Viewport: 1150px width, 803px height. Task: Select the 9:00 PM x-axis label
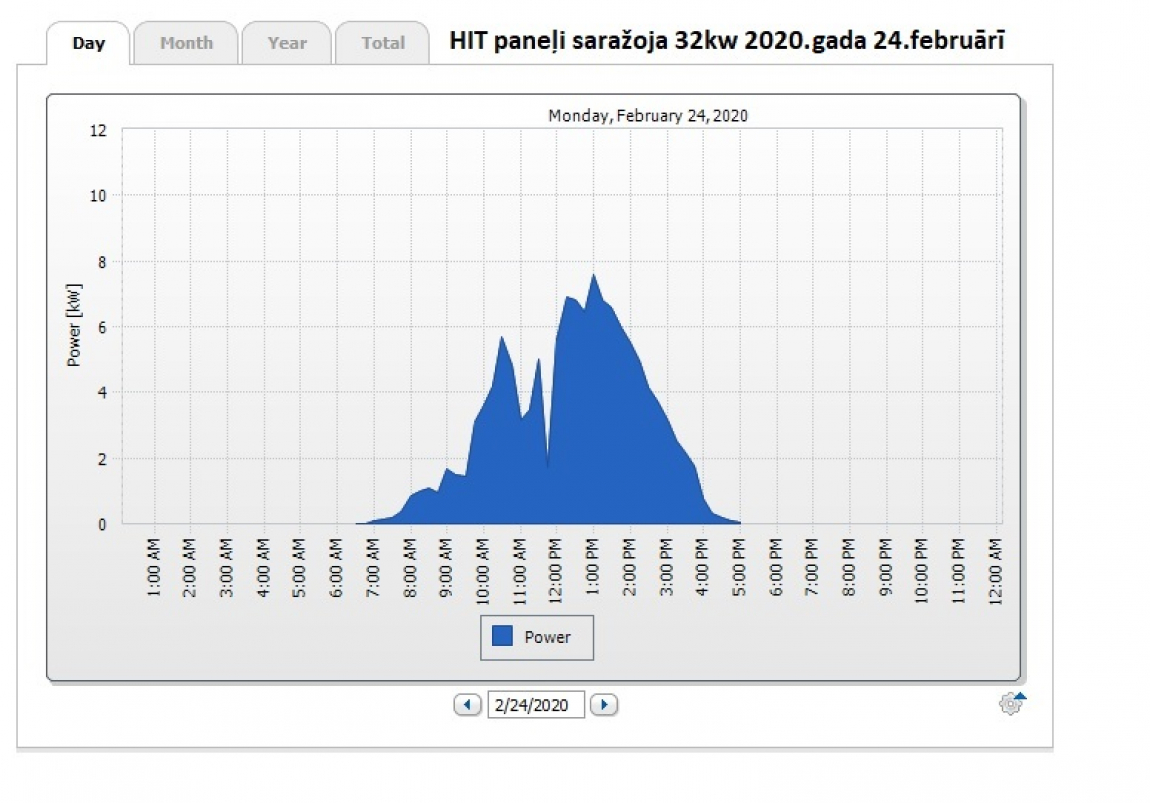(x=887, y=569)
